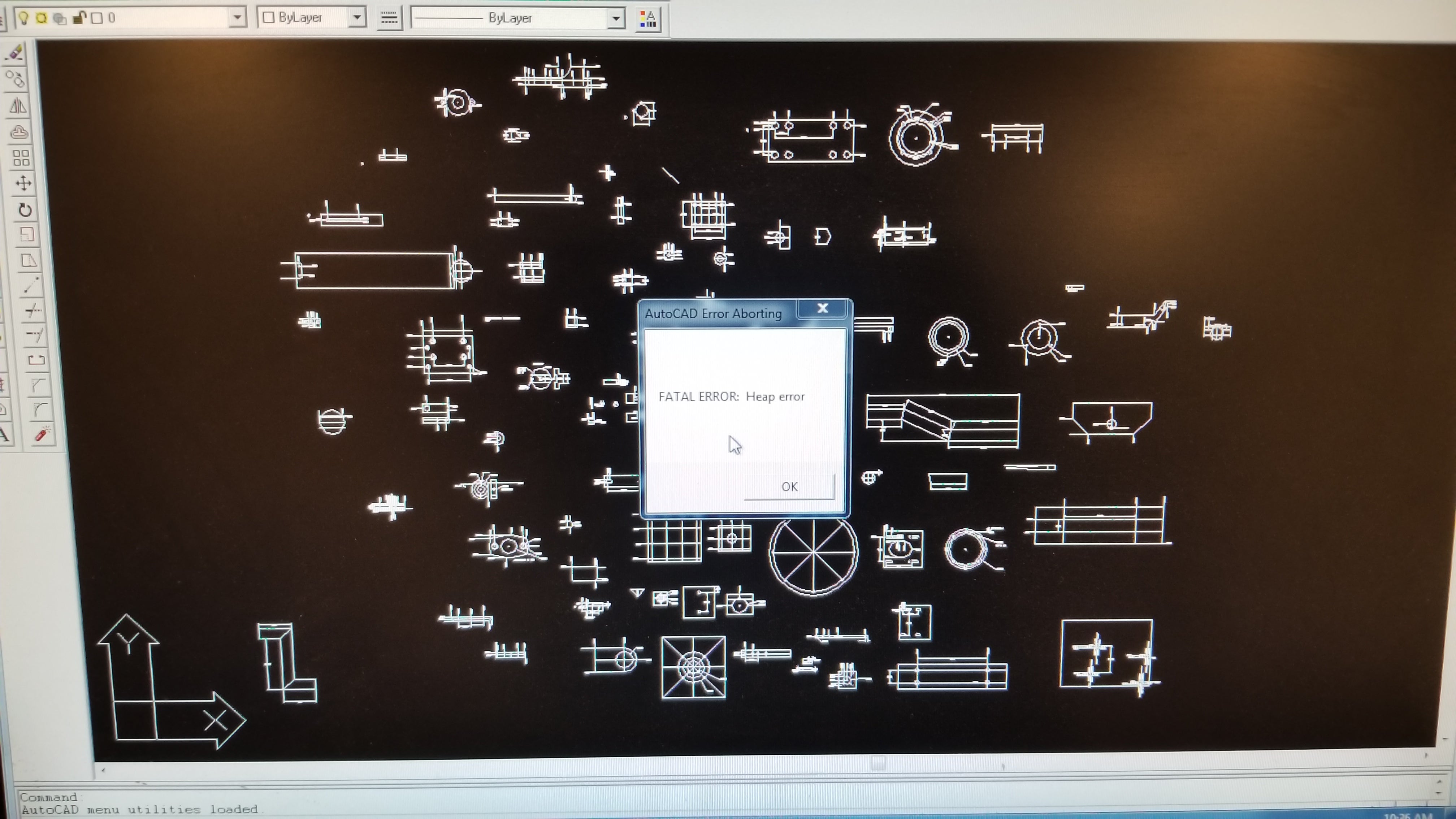1456x819 pixels.
Task: Click OK in the AutoCAD error dialog
Action: click(789, 487)
